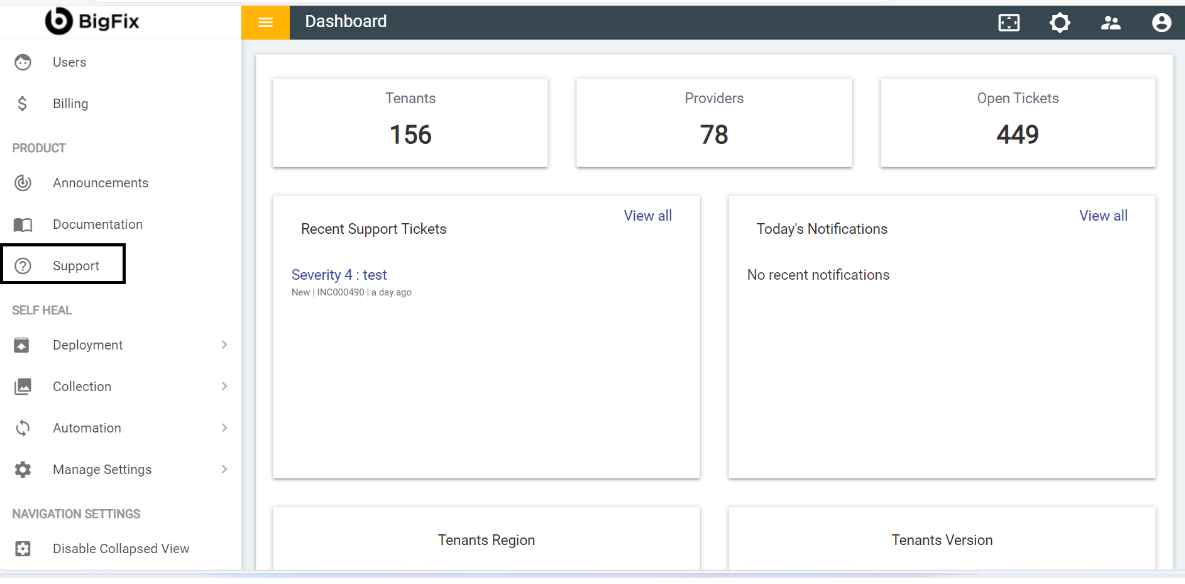Click the BigFix logo
Viewport: 1185px width, 584px height.
click(92, 20)
